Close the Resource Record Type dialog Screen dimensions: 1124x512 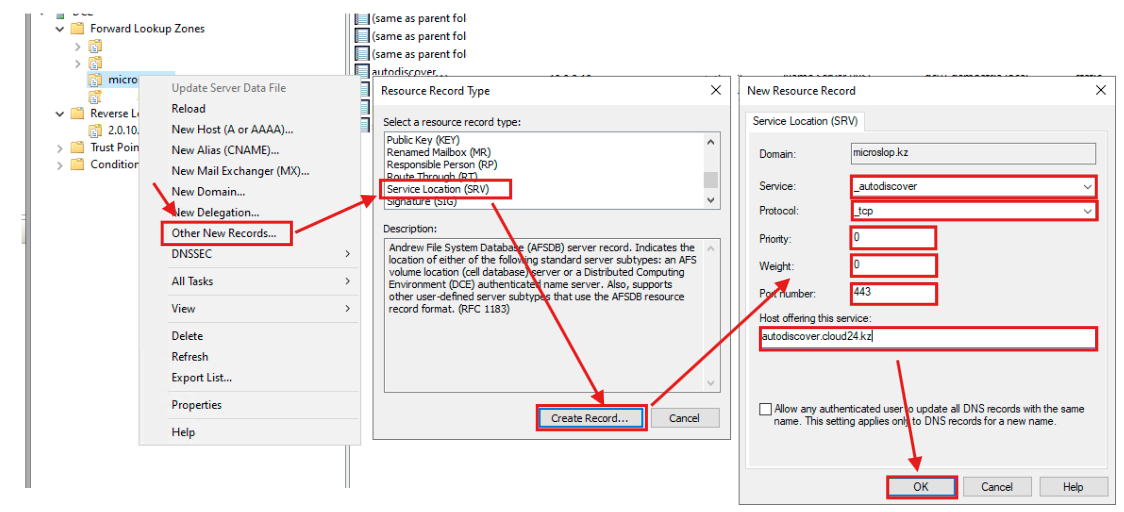pos(715,90)
